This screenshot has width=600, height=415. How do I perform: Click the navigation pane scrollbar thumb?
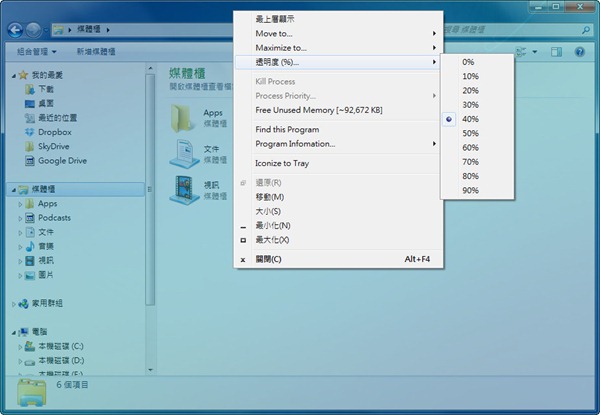pos(150,190)
